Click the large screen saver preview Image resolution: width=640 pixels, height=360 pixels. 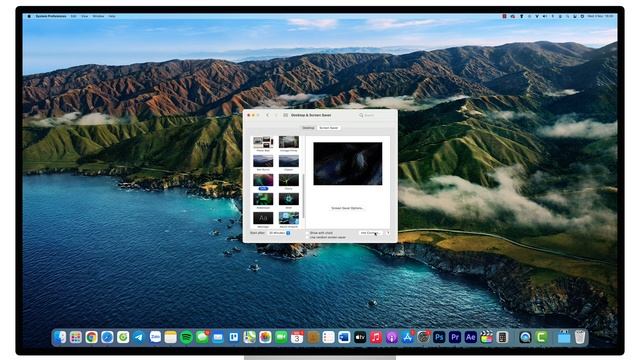pyautogui.click(x=348, y=164)
